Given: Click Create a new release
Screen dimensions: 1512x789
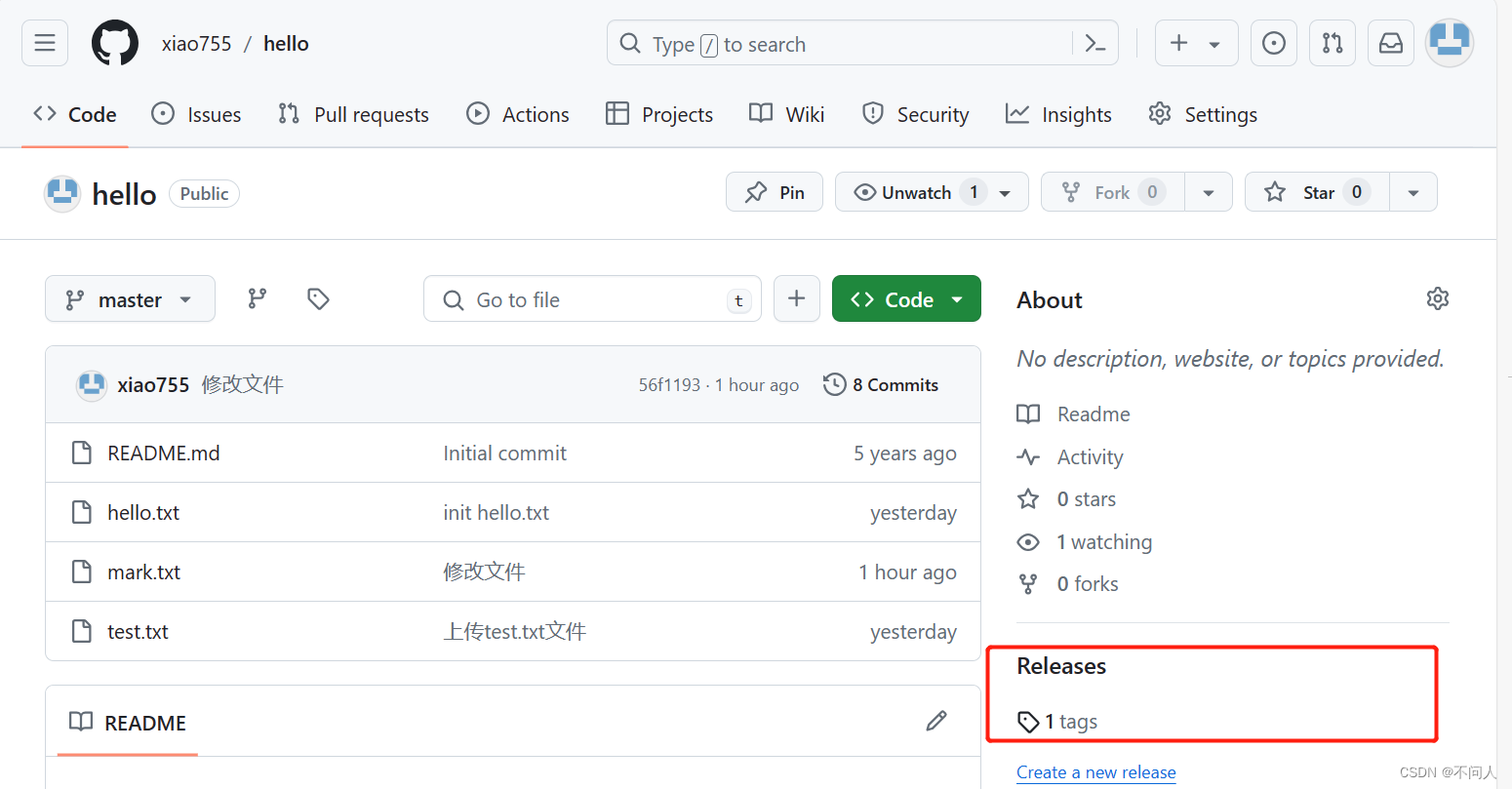Looking at the screenshot, I should pos(1096,772).
